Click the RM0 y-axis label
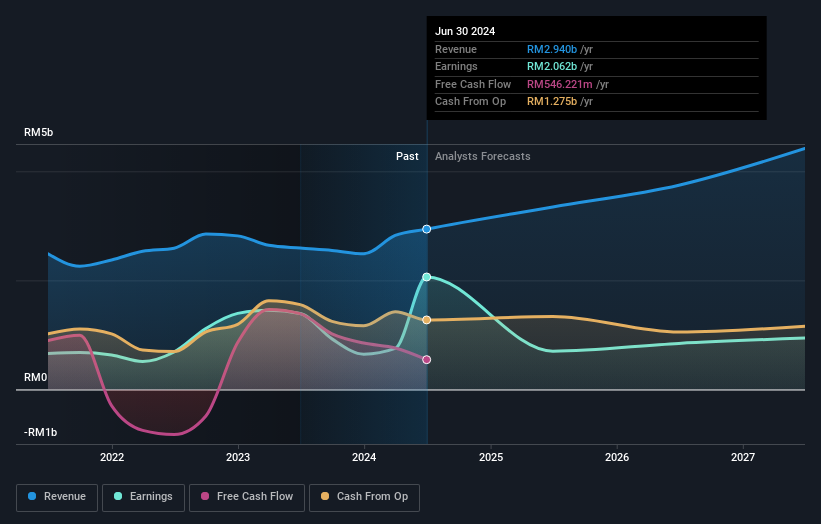Viewport: 821px width, 524px height. pyautogui.click(x=36, y=377)
